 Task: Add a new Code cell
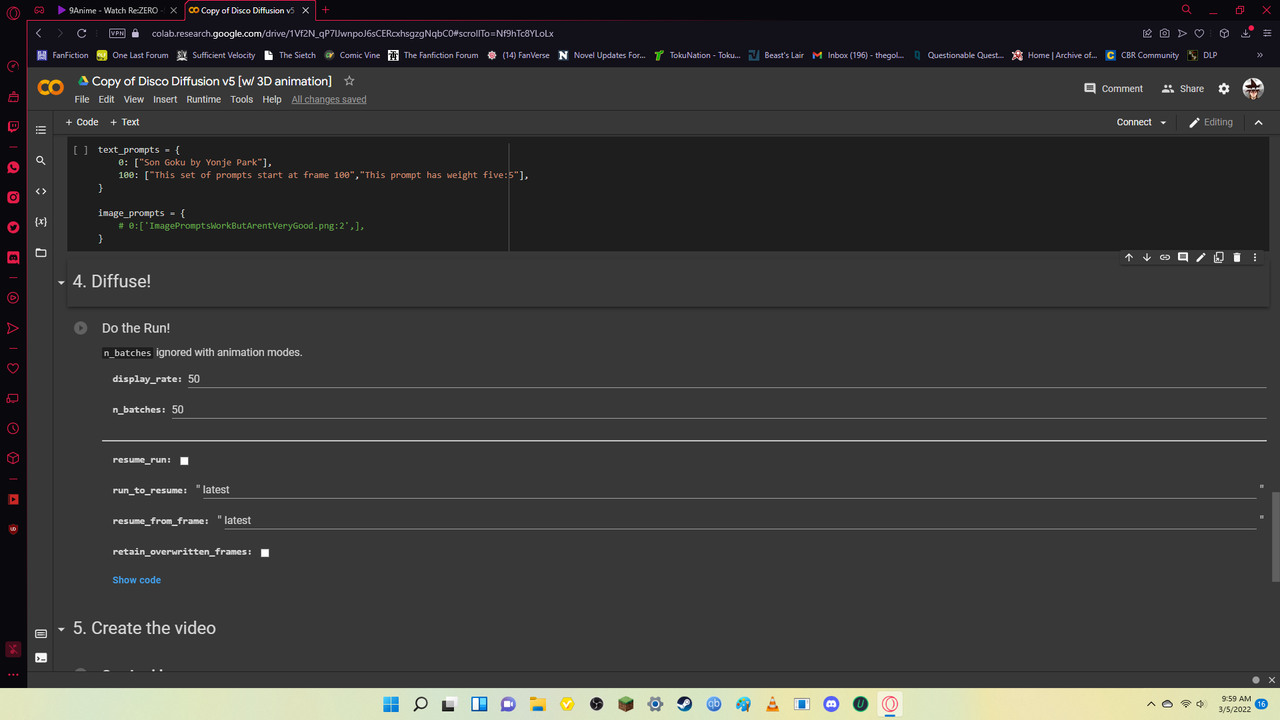point(82,122)
